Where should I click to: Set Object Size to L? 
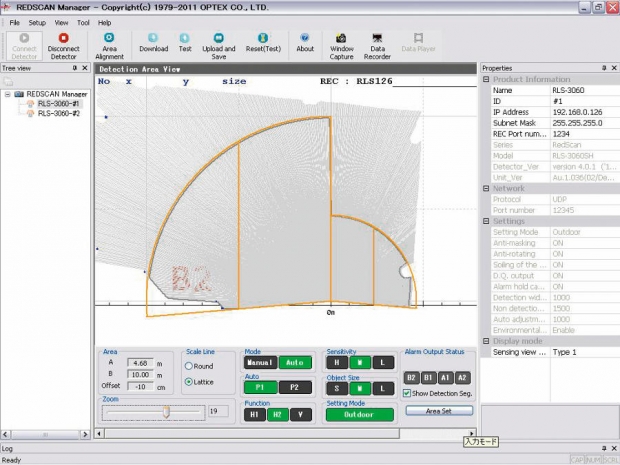click(383, 389)
